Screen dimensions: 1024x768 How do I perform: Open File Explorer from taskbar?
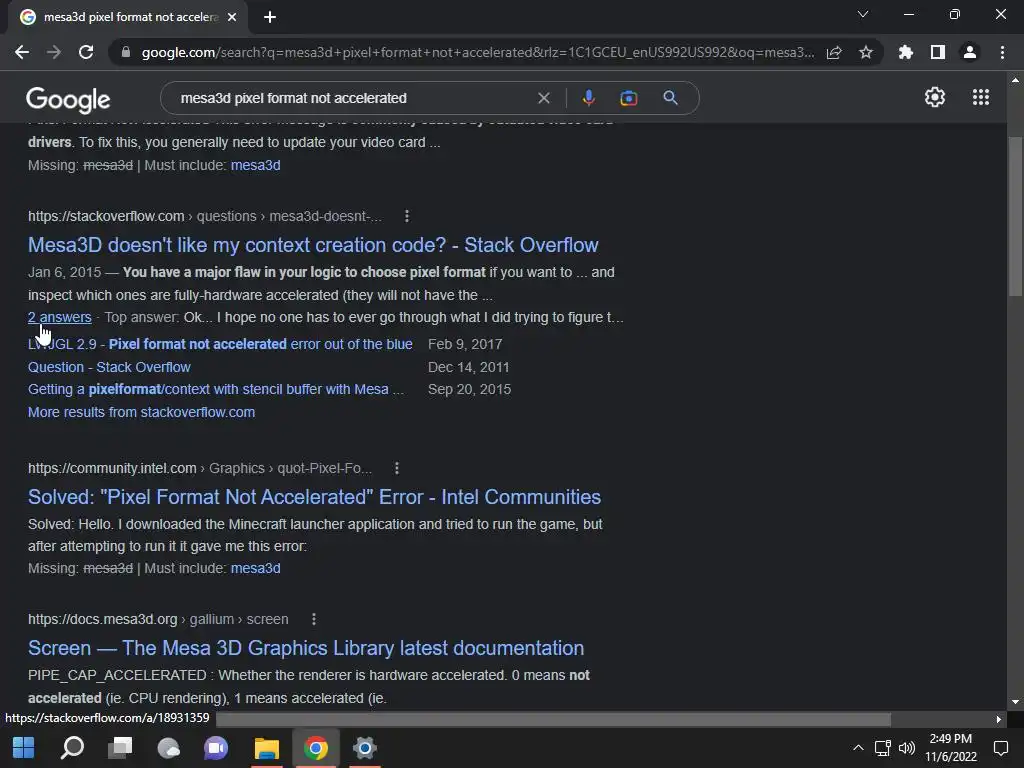tap(266, 748)
